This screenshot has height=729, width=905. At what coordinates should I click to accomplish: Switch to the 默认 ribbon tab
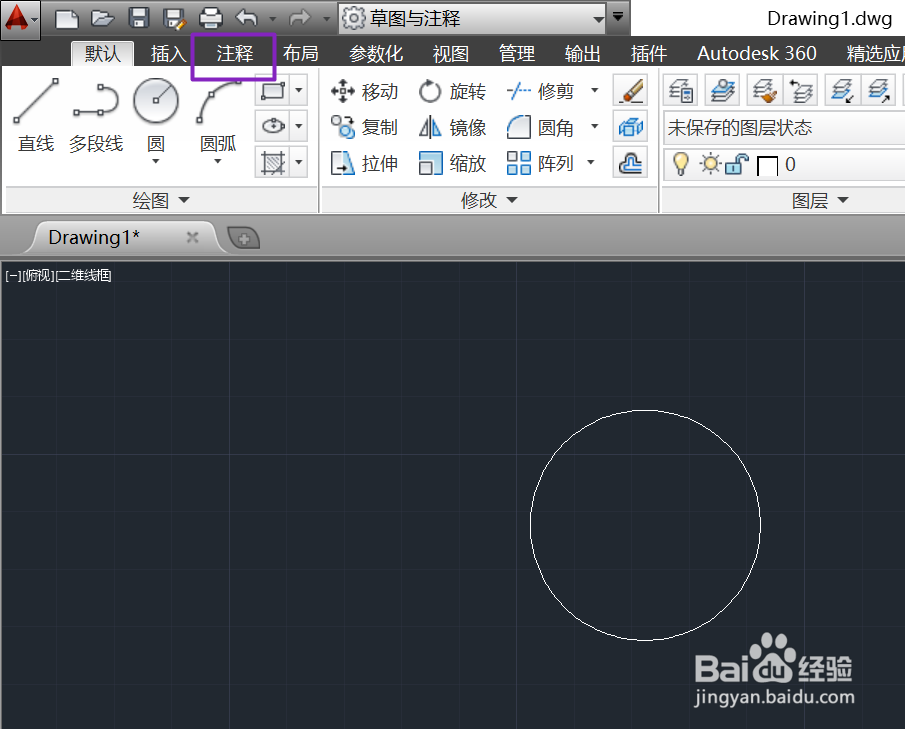click(103, 54)
